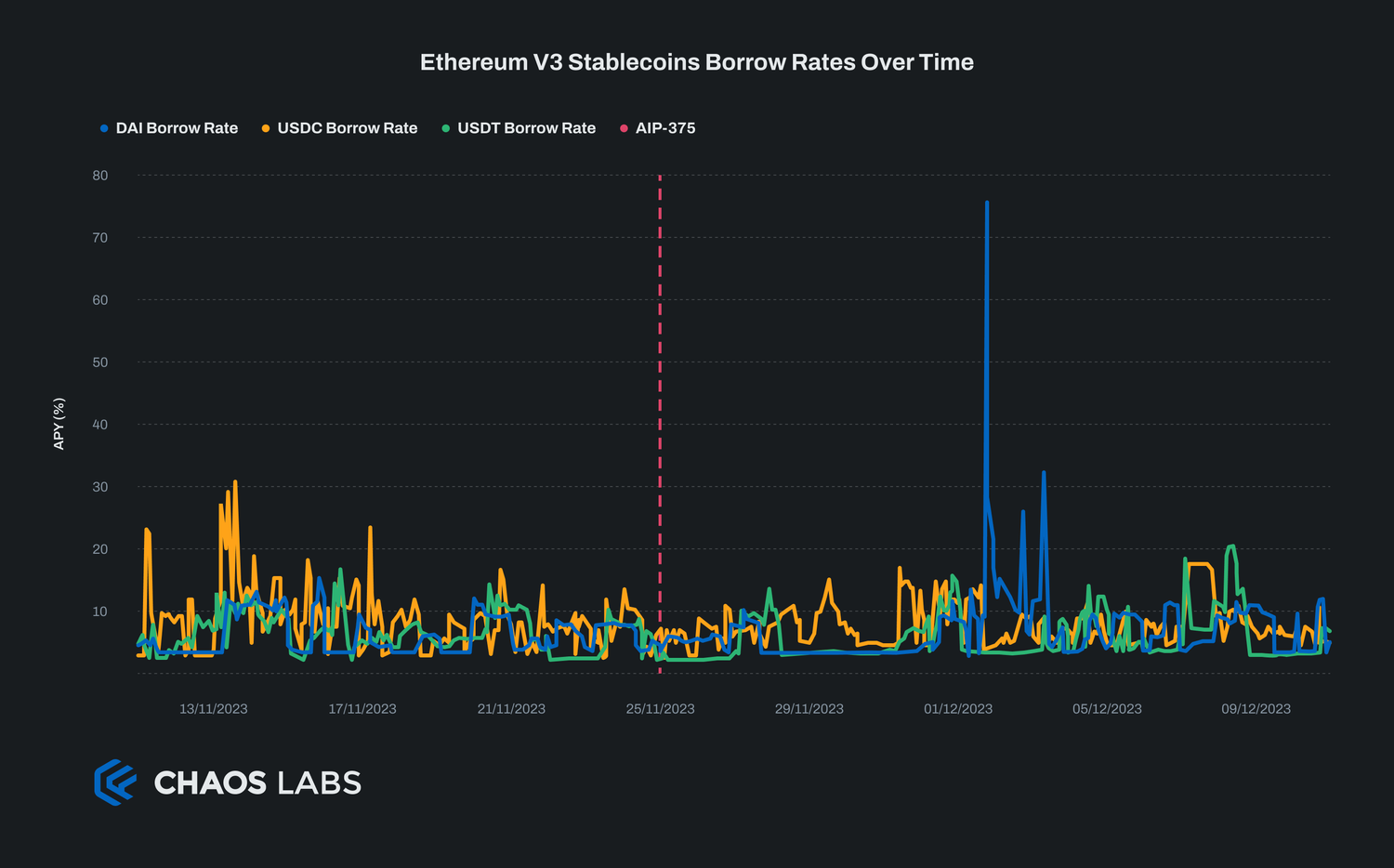This screenshot has width=1394, height=868.
Task: Toggle the USDT Borrow Rate legend label
Action: (x=526, y=128)
